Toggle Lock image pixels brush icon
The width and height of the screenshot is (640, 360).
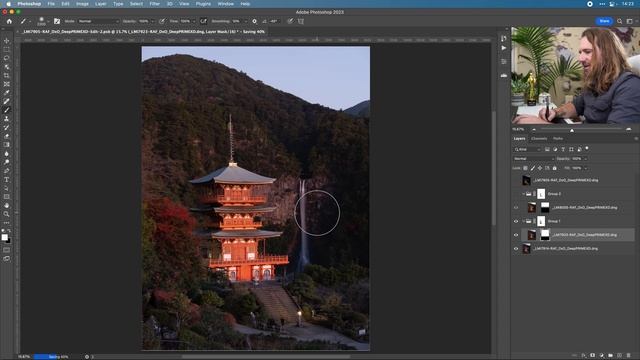[x=533, y=168]
